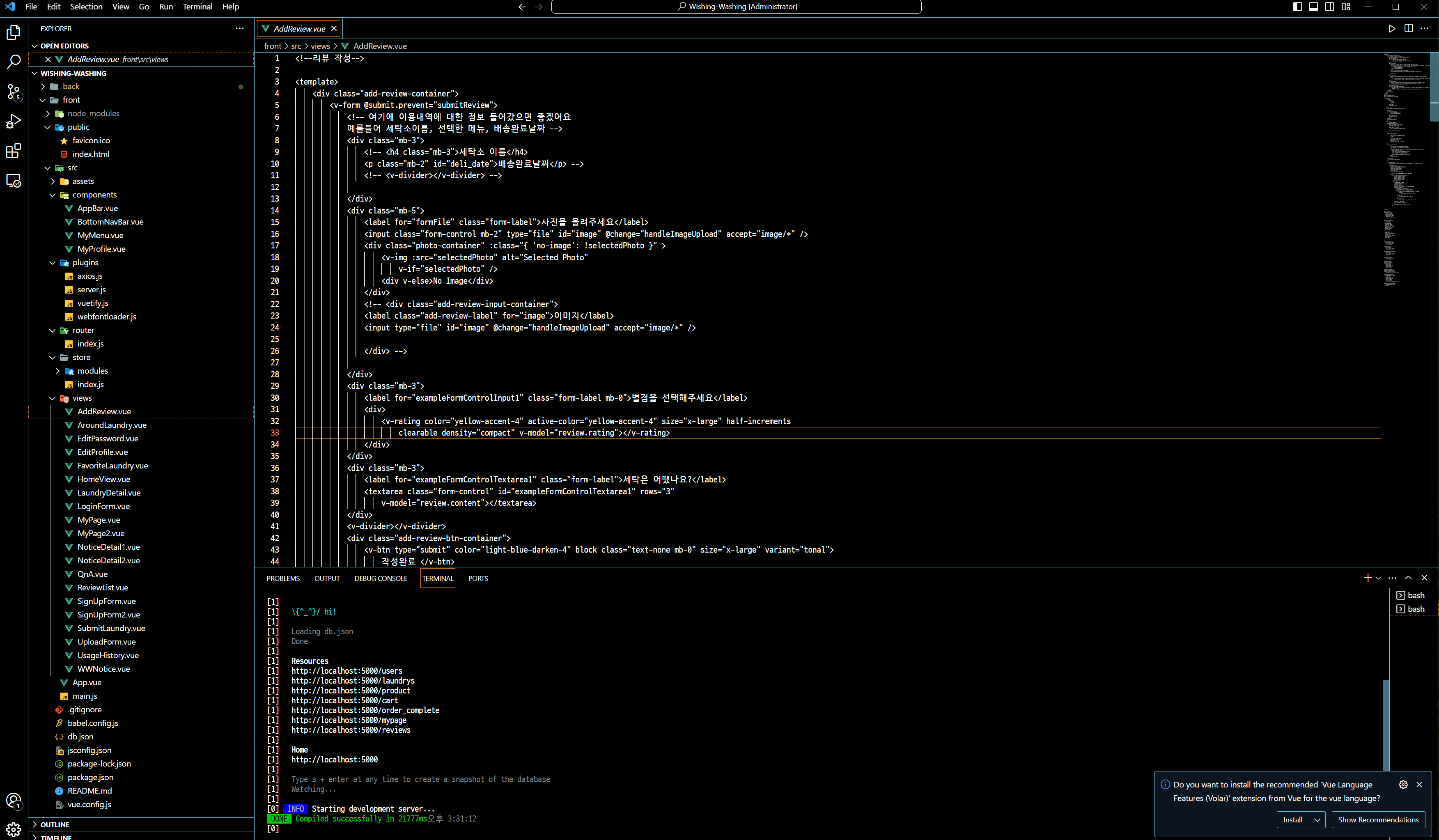Toggle Secondary Side Bar layout button
Image resolution: width=1439 pixels, height=840 pixels.
pyautogui.click(x=1329, y=7)
